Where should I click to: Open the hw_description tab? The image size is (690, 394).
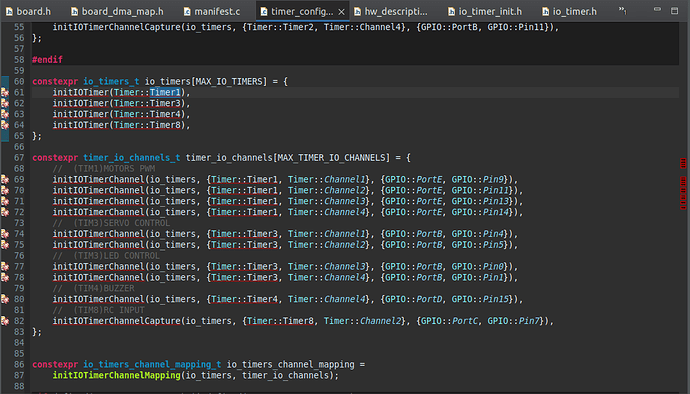click(x=391, y=11)
